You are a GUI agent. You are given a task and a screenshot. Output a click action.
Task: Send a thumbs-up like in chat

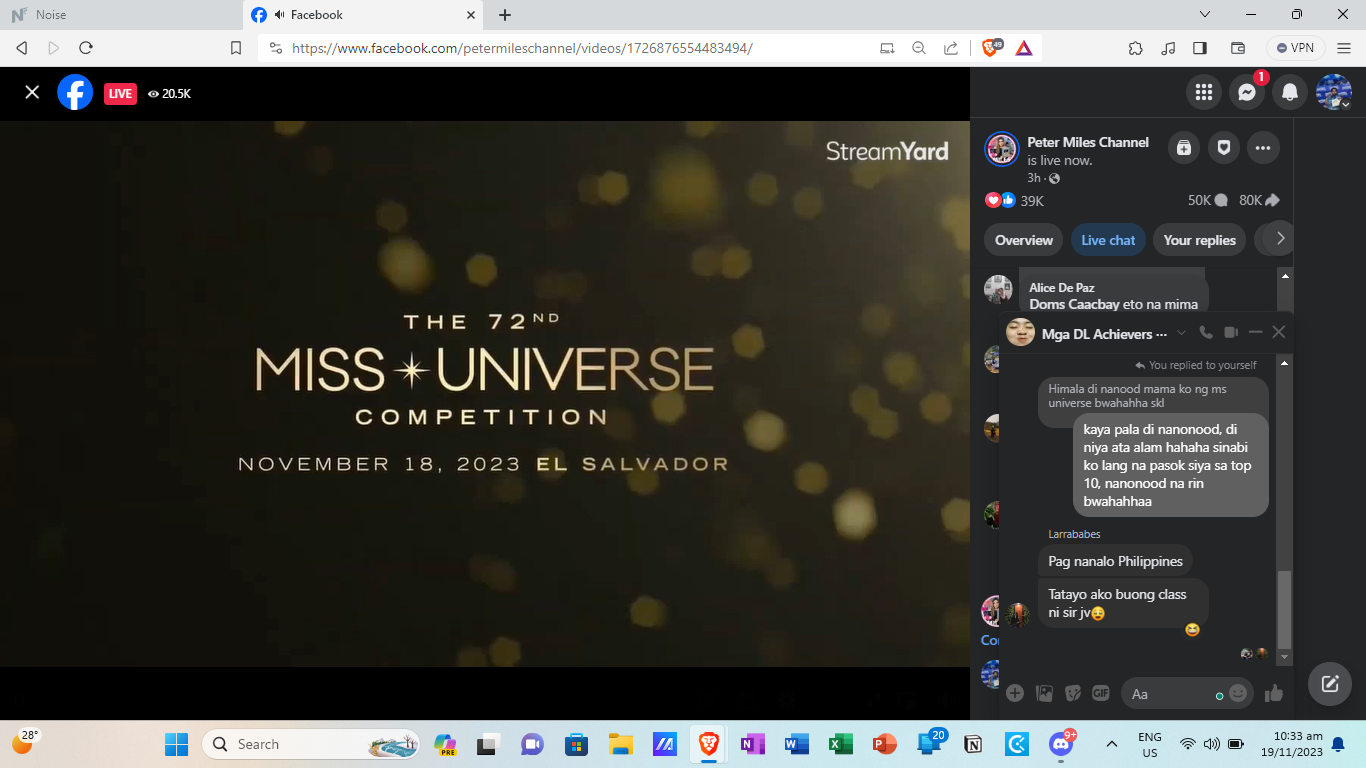[1274, 693]
